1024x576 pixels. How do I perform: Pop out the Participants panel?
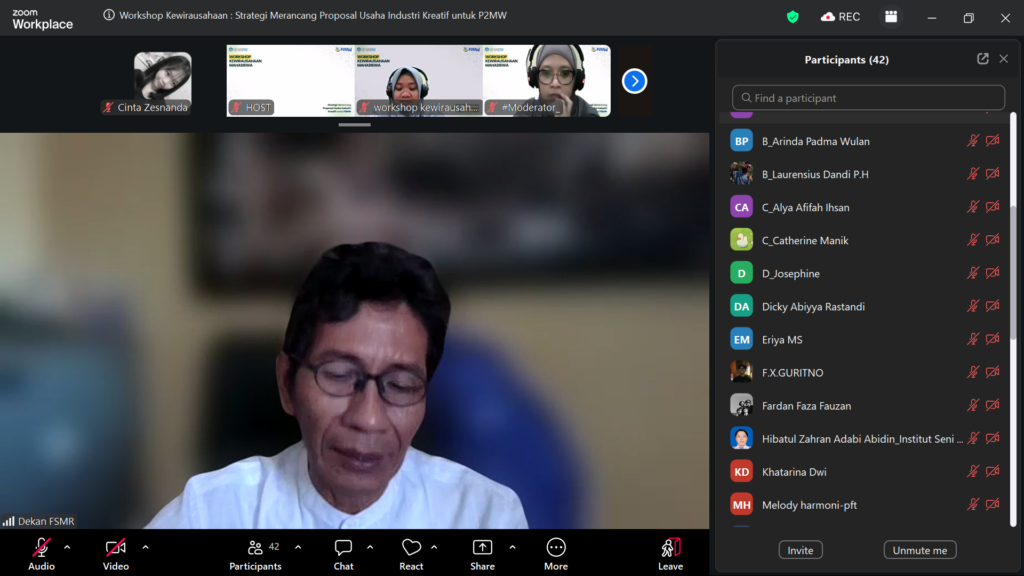tap(983, 59)
